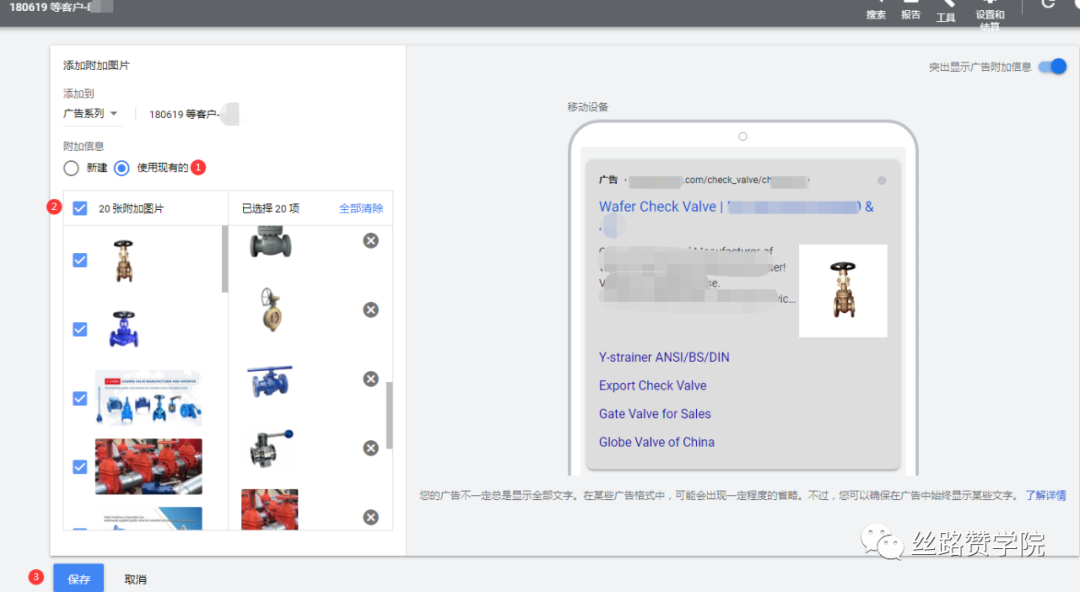Click Gate Valve for Sales sitelink
Viewport: 1080px width, 592px height.
coord(654,414)
